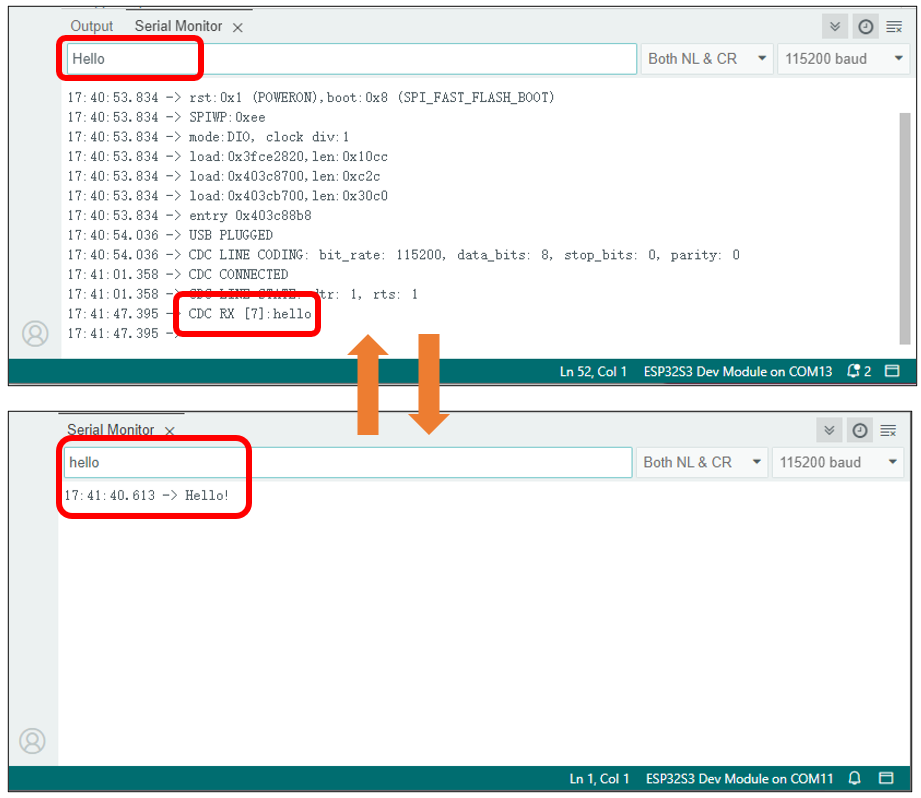Switch to the Output tab
Viewport: 921px width, 798px height.
[92, 26]
